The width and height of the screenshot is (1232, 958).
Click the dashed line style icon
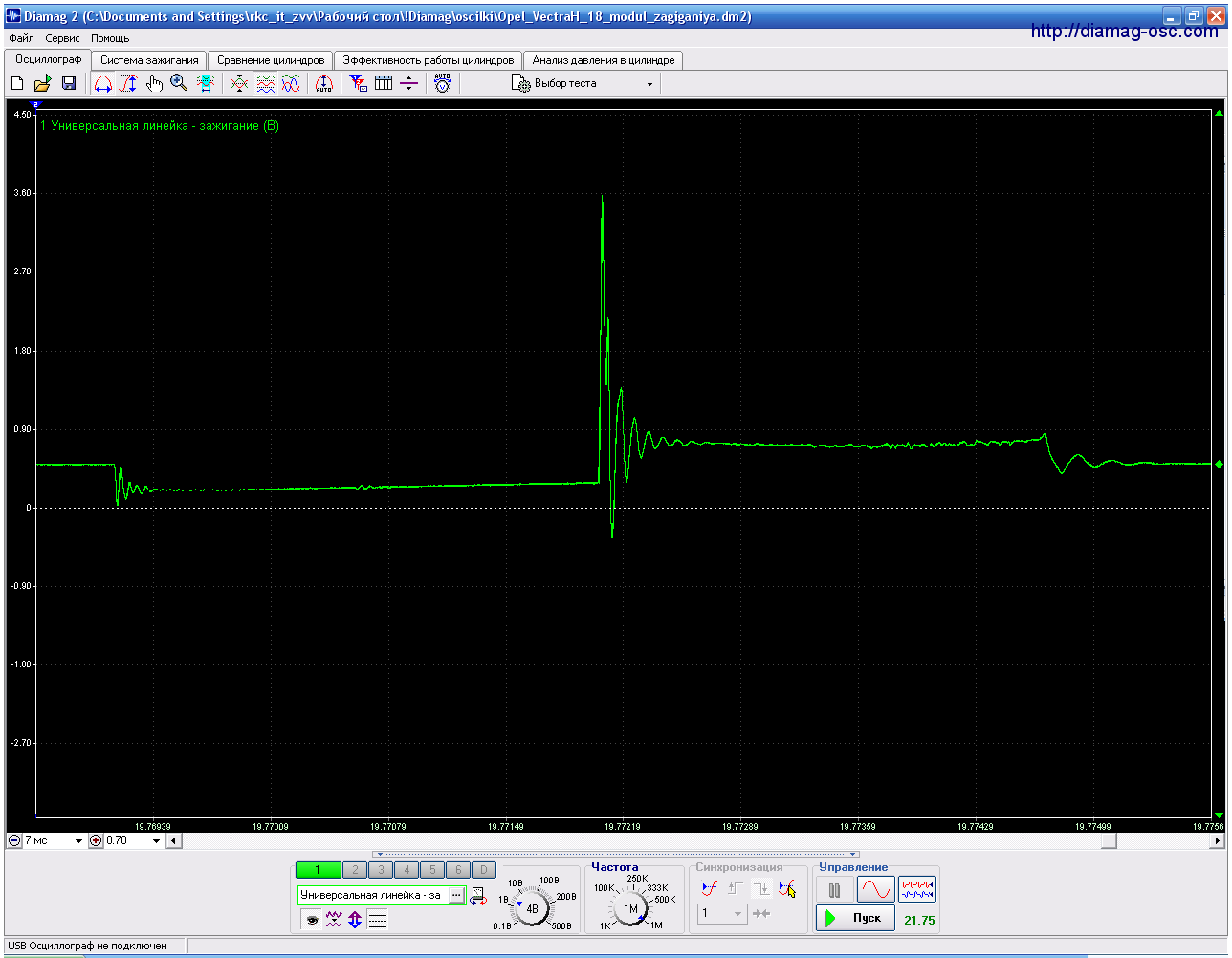[x=378, y=920]
